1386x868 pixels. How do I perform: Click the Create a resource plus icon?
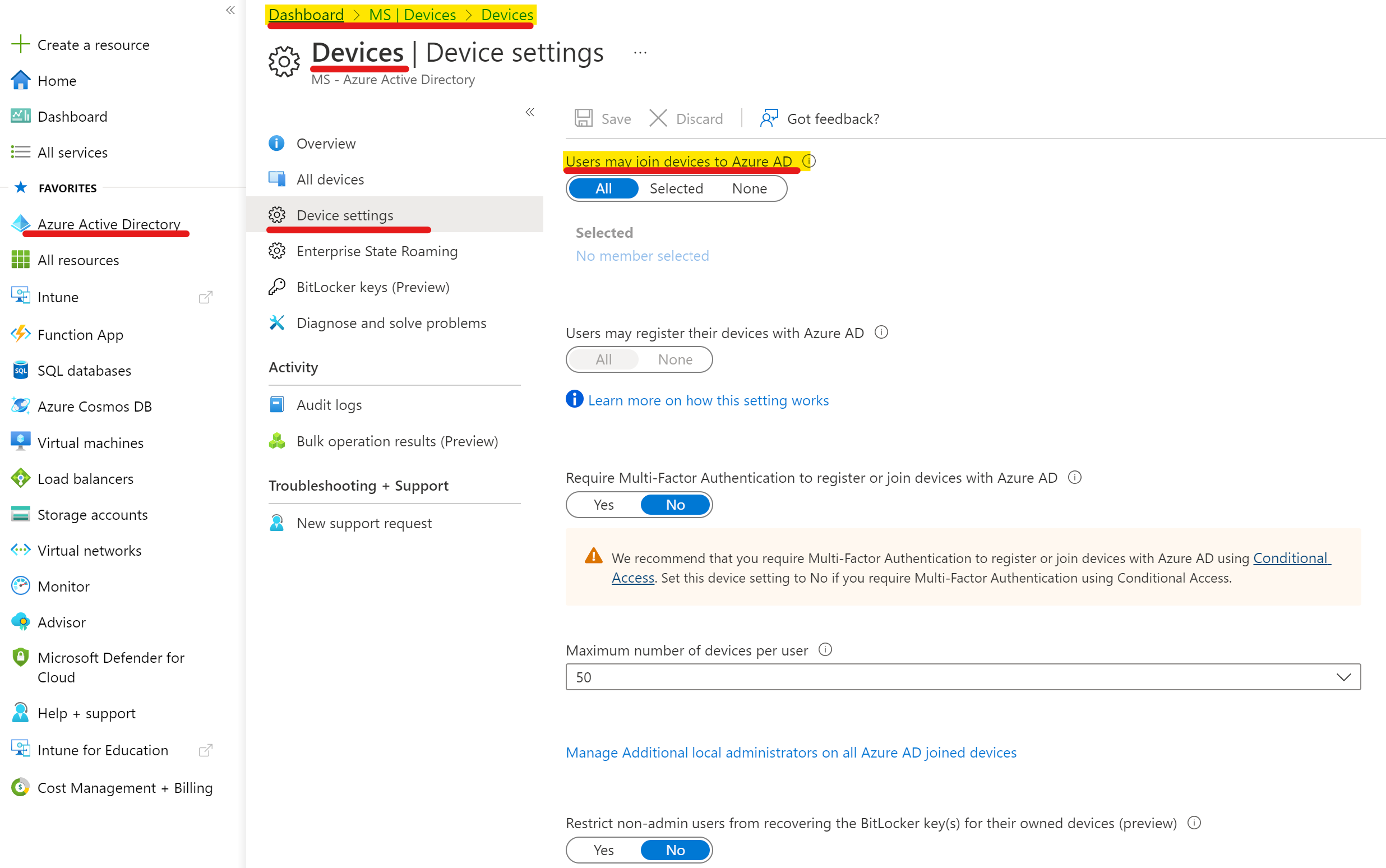[21, 44]
